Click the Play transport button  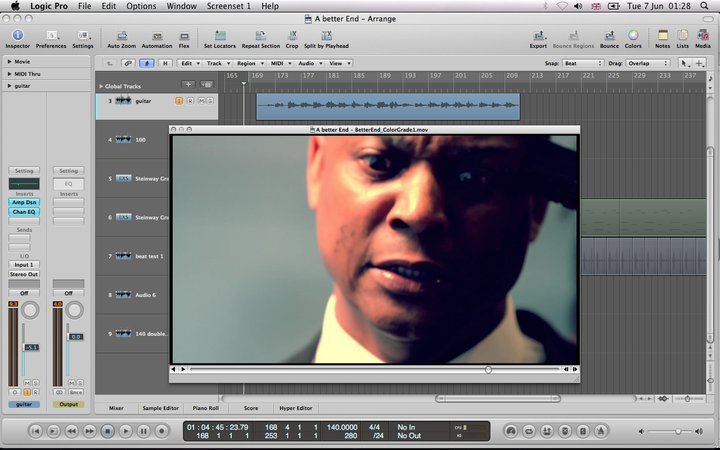(125, 431)
